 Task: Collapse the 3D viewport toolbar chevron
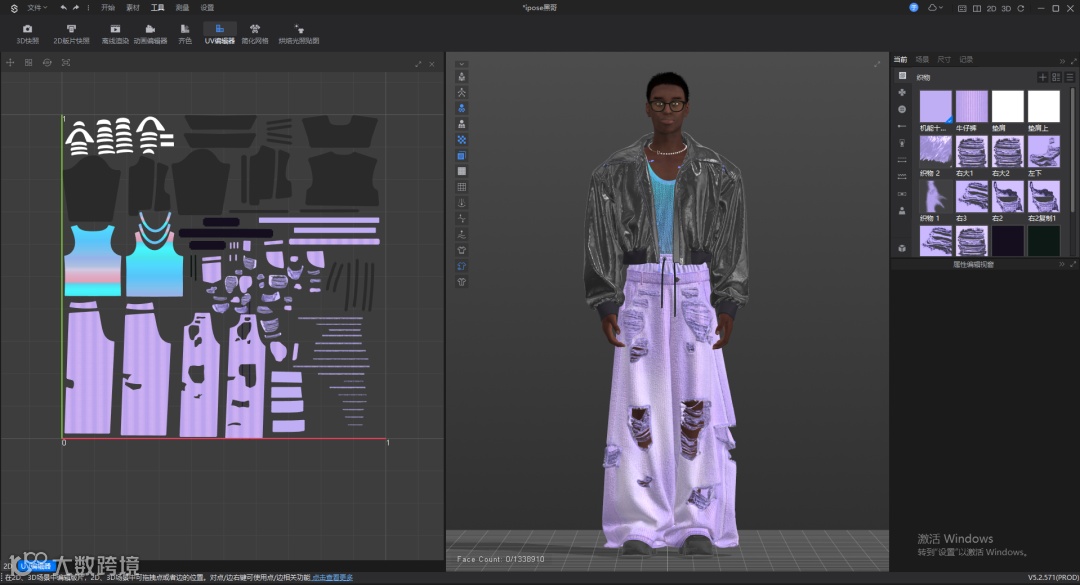click(462, 63)
